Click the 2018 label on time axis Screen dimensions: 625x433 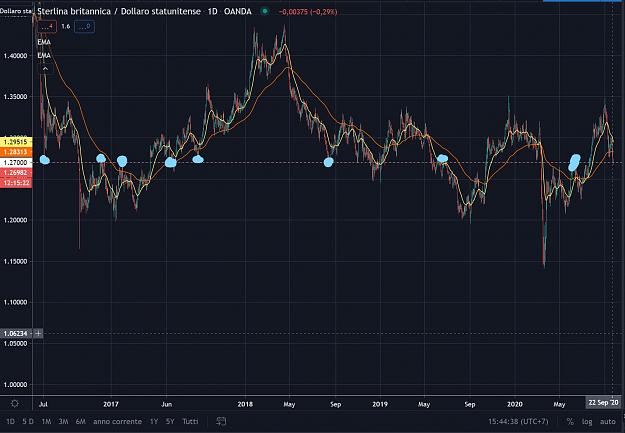(245, 404)
